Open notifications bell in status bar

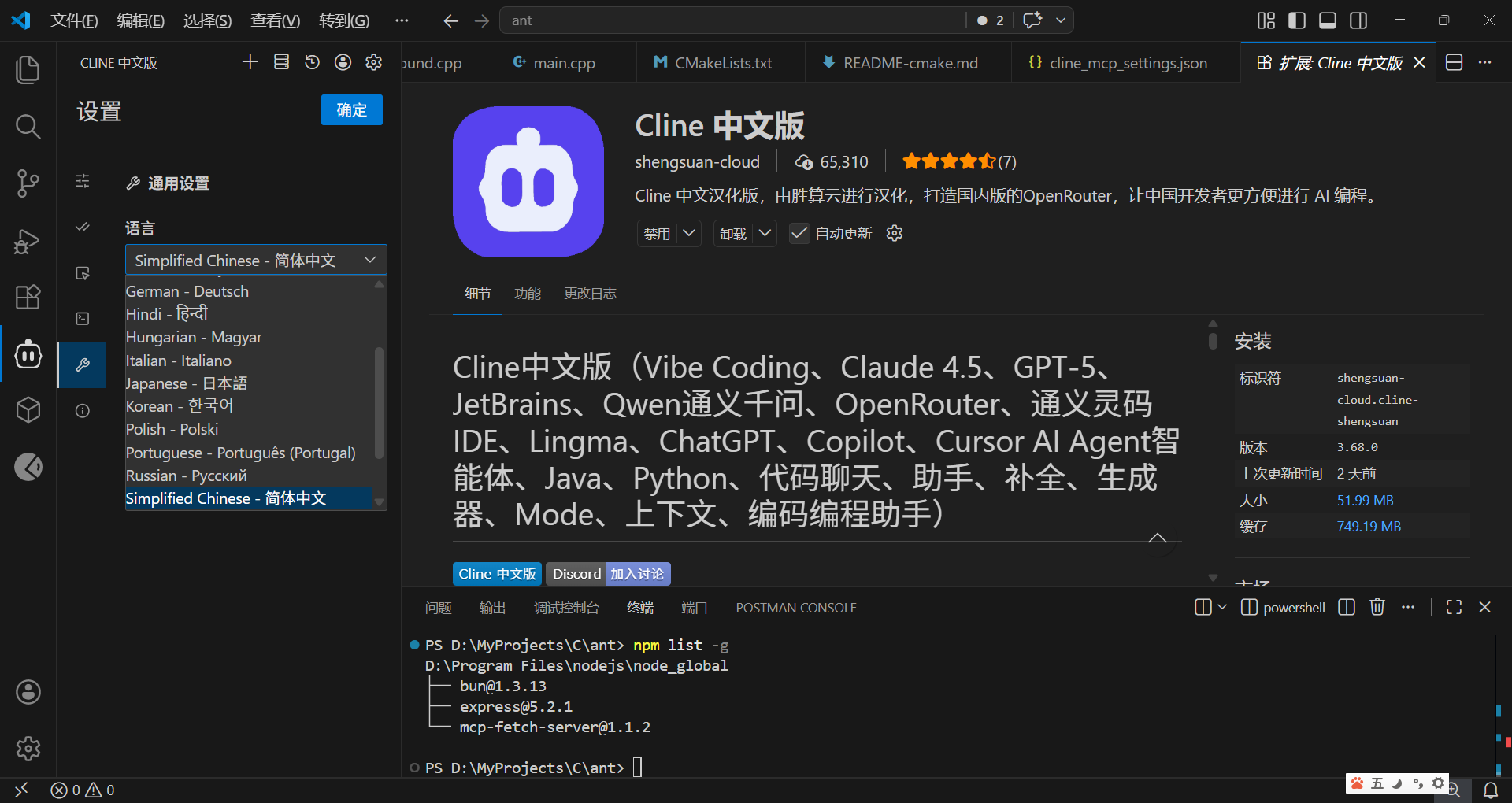1491,790
